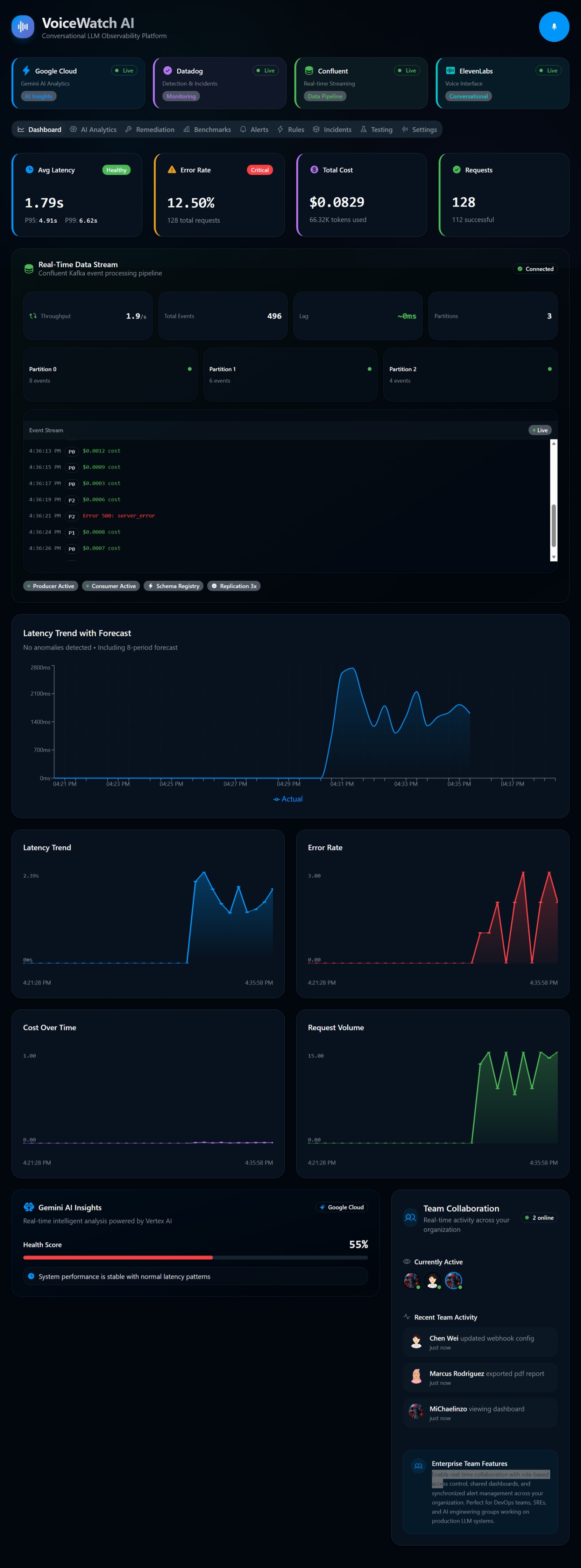
Task: Click the Monitoring tag on Datadog card
Action: pyautogui.click(x=181, y=96)
